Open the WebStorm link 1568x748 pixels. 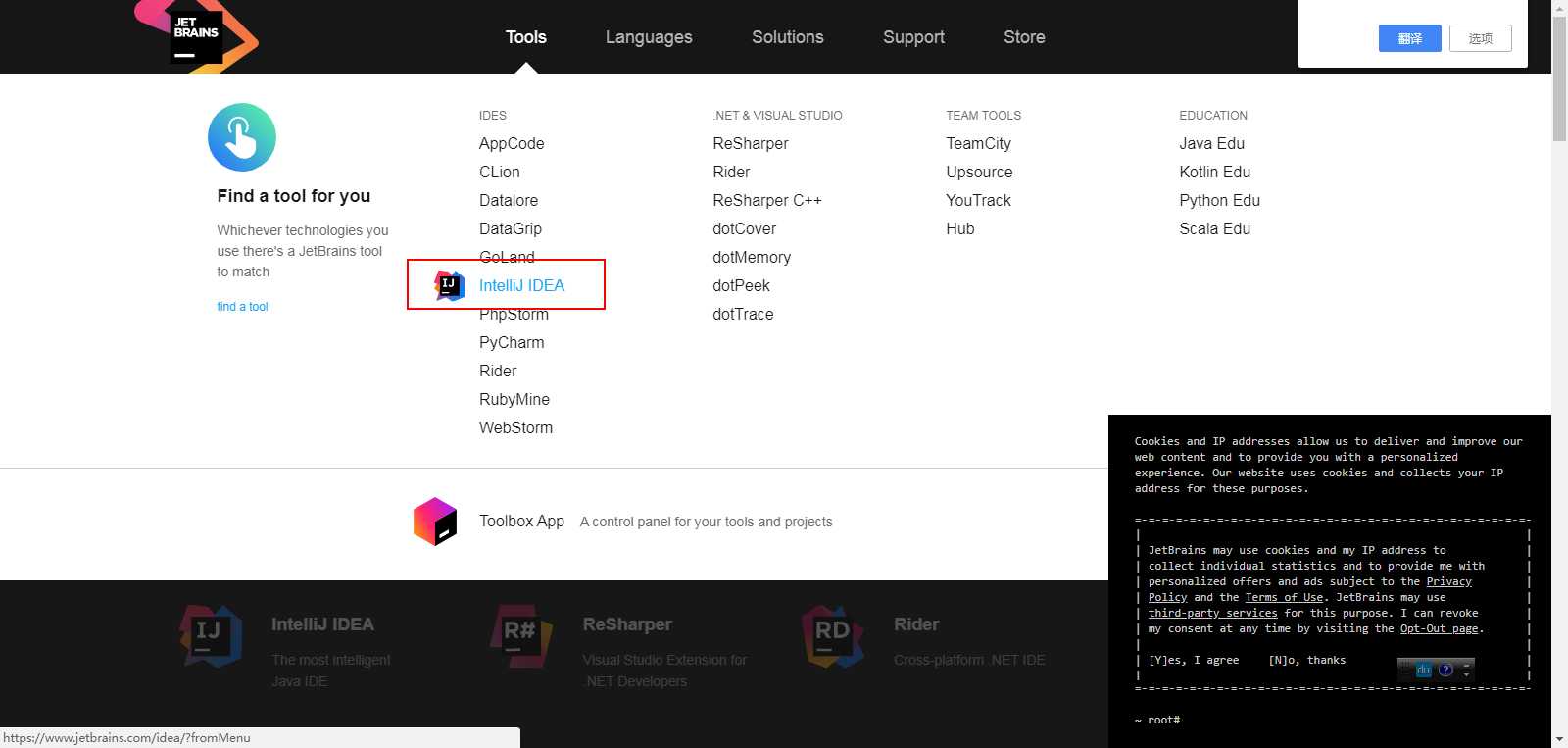[515, 427]
